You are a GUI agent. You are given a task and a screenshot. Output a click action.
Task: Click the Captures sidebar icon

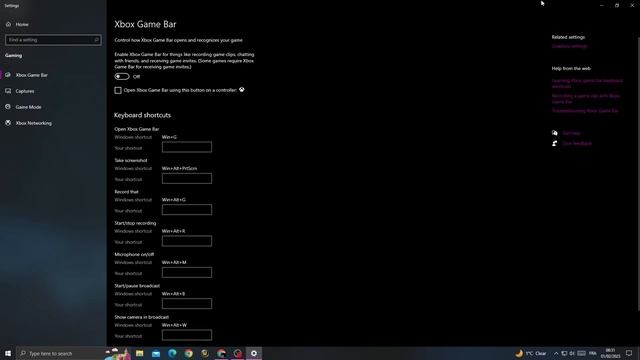coord(8,91)
